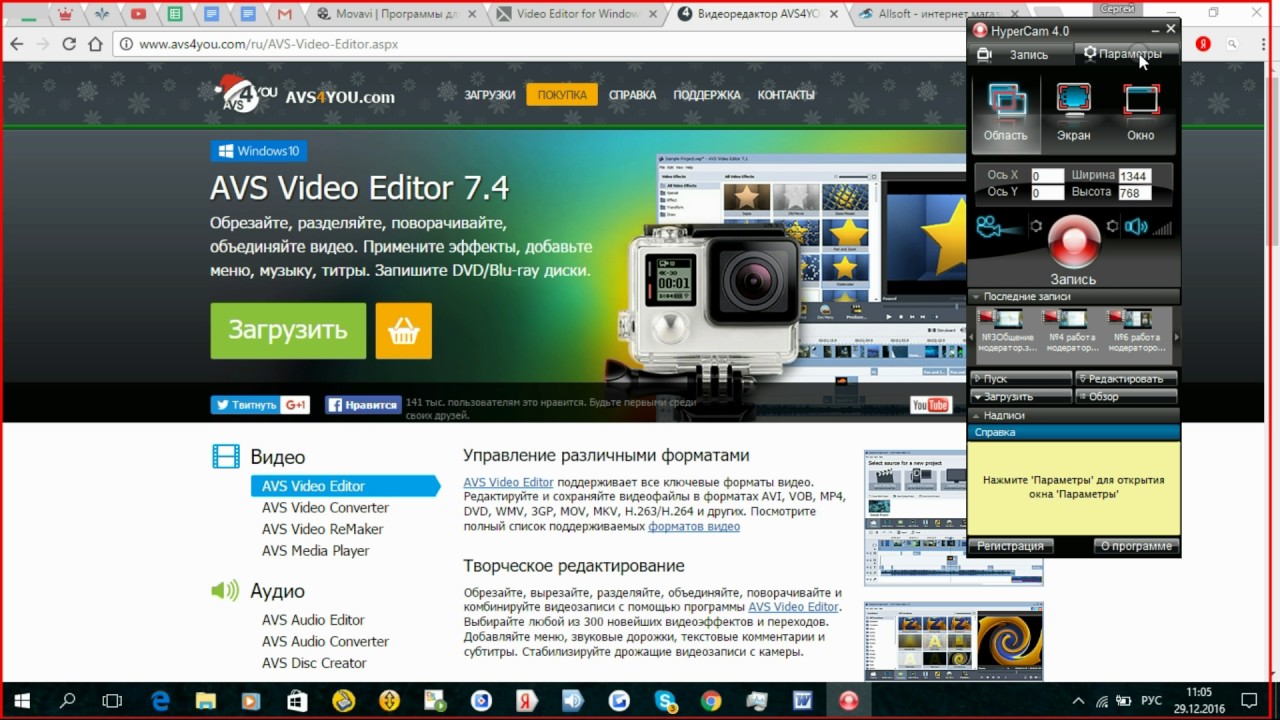Viewport: 1280px width, 720px height.
Task: Click the red Запись record button
Action: point(1073,240)
